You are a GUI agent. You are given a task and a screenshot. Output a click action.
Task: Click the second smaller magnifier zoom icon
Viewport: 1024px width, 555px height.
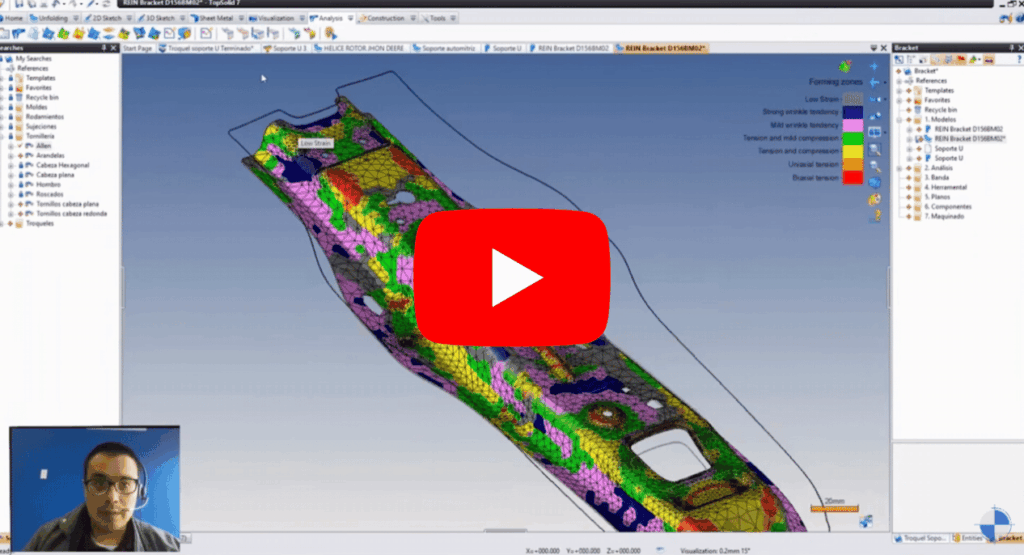(874, 166)
